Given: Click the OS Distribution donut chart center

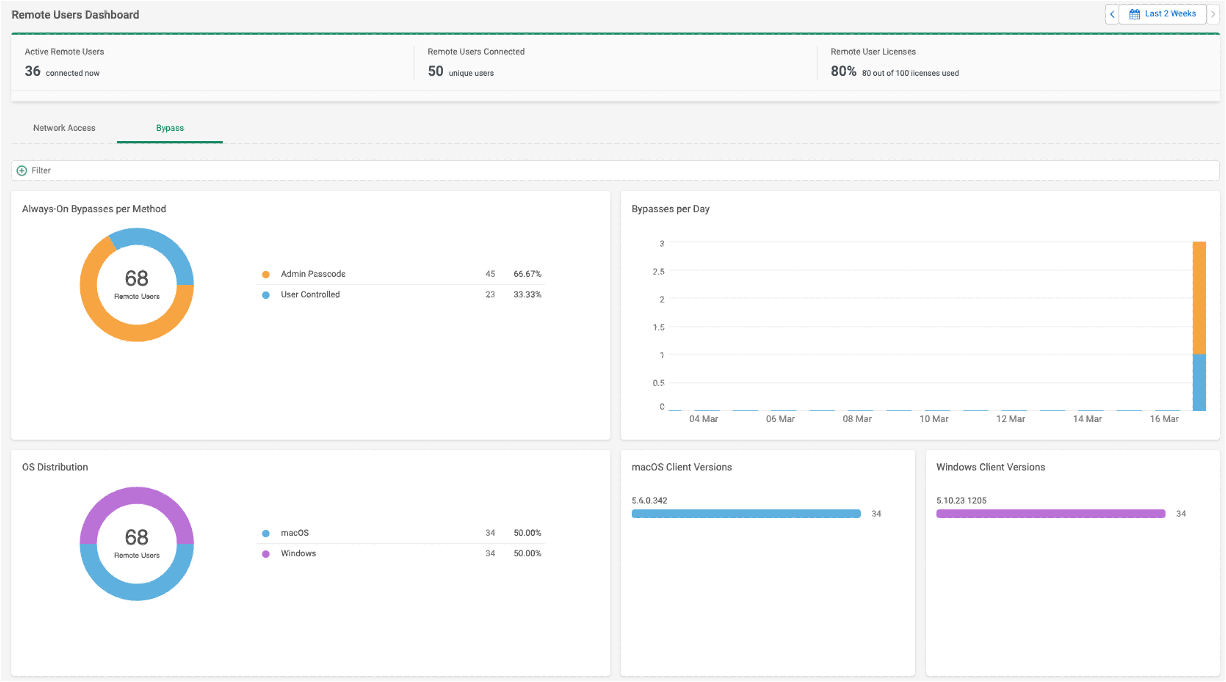Looking at the screenshot, I should point(136,543).
